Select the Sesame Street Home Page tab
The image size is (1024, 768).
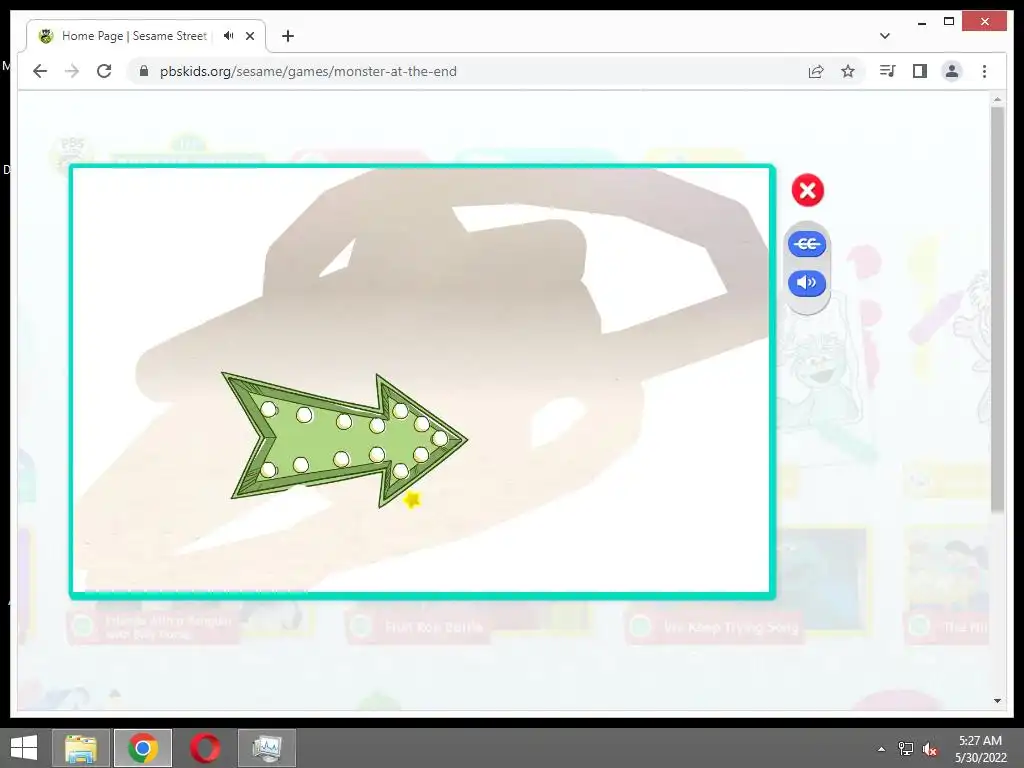click(x=134, y=36)
